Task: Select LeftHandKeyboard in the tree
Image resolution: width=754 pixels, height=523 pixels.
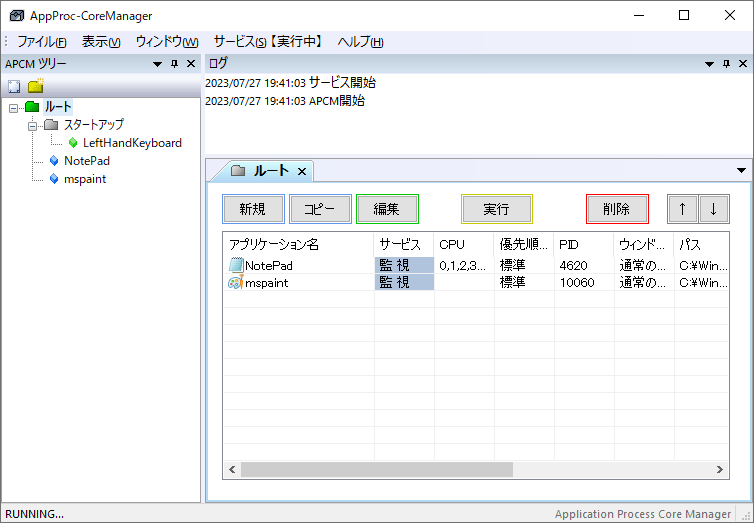Action: (132, 143)
